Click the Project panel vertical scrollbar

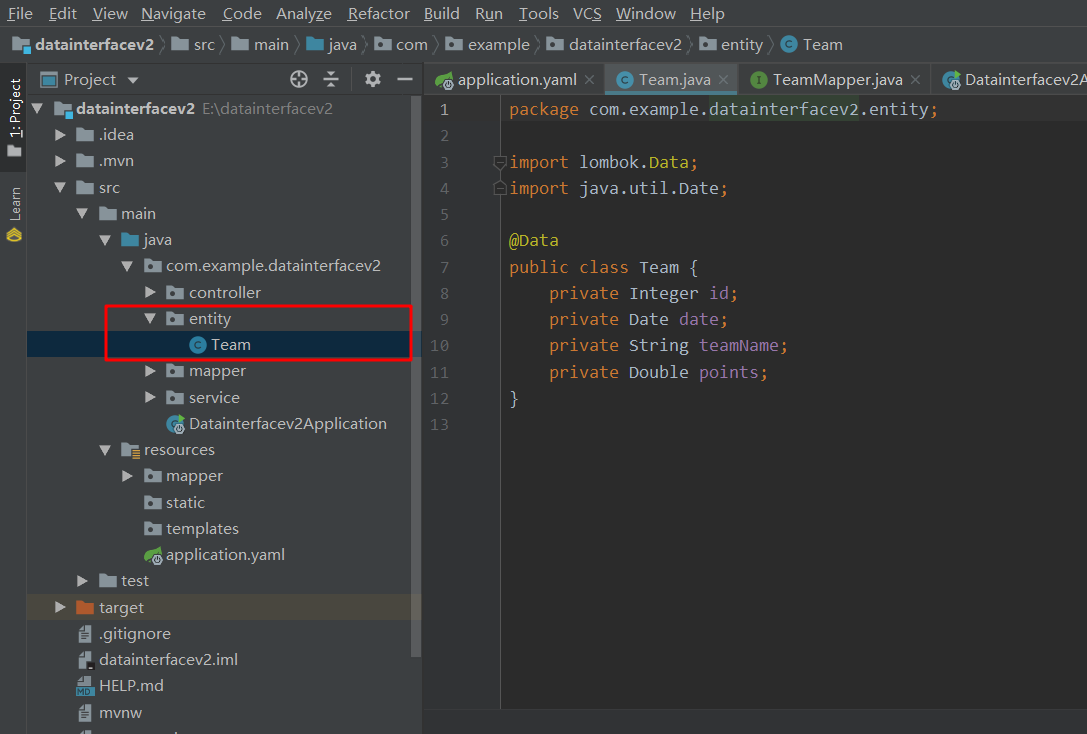pos(416,376)
